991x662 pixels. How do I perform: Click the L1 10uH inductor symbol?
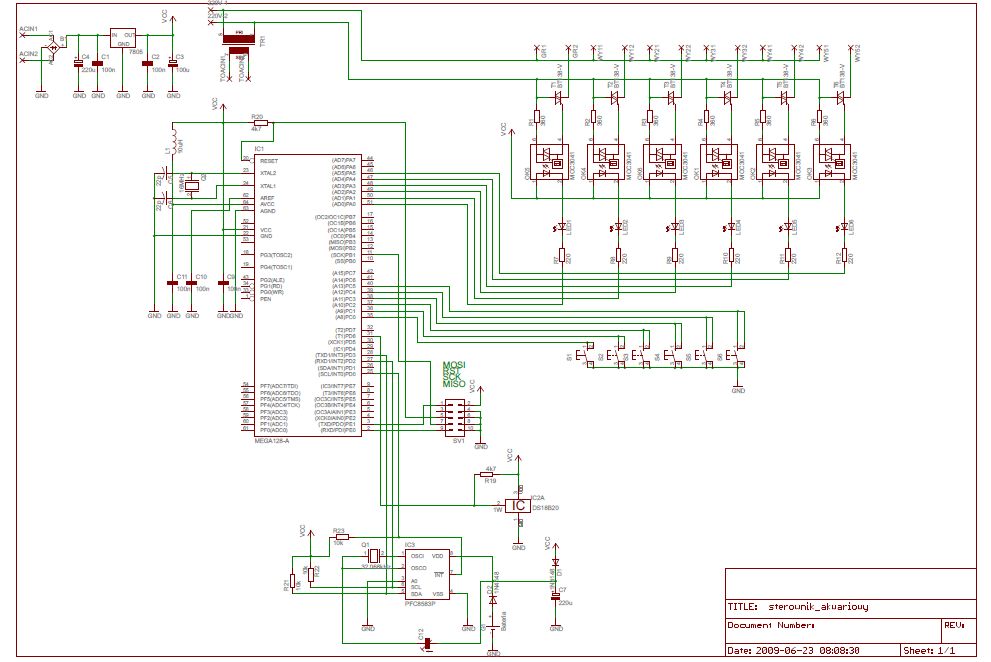coord(174,142)
